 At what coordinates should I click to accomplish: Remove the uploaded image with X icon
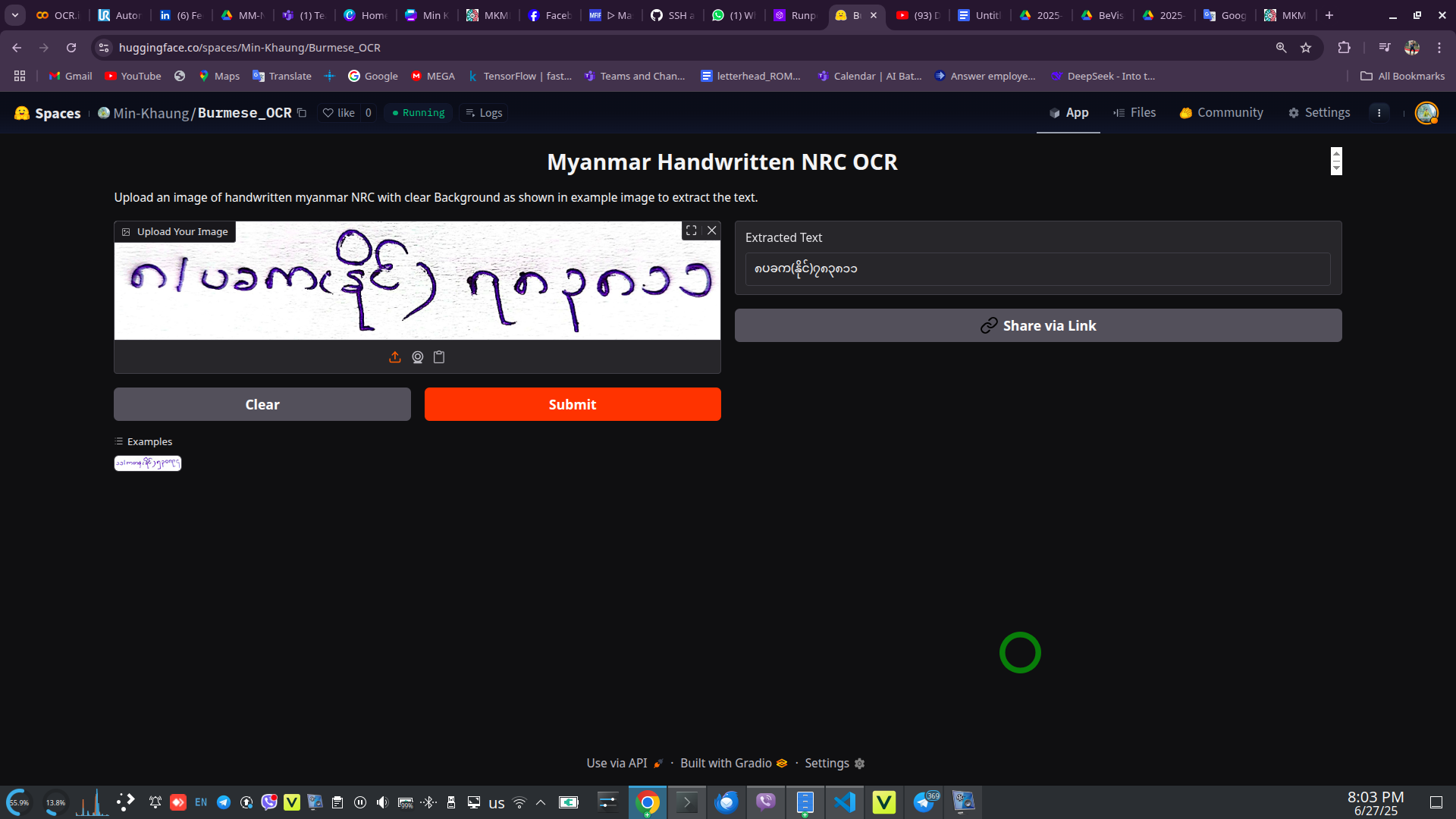tap(711, 231)
